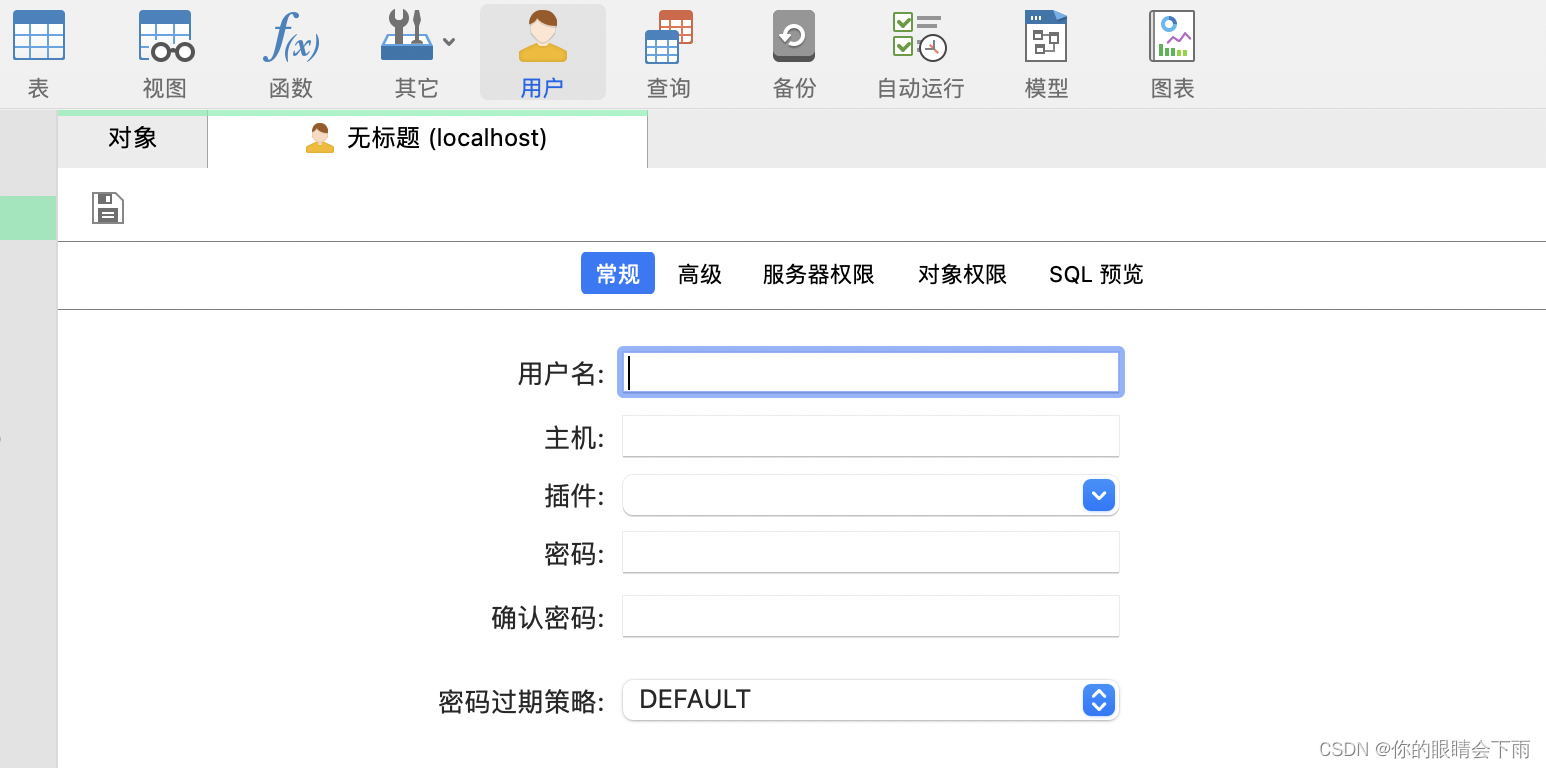Viewport: 1546px width, 768px height.
Task: Switch to the 服务器权限 tab
Action: click(x=819, y=274)
